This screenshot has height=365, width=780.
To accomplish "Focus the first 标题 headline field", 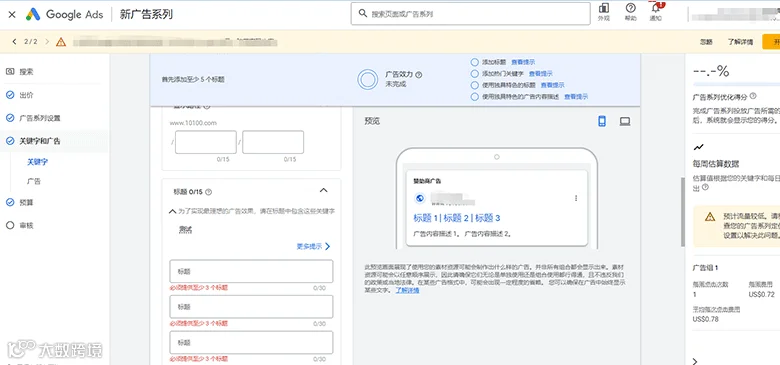I will 251,272.
